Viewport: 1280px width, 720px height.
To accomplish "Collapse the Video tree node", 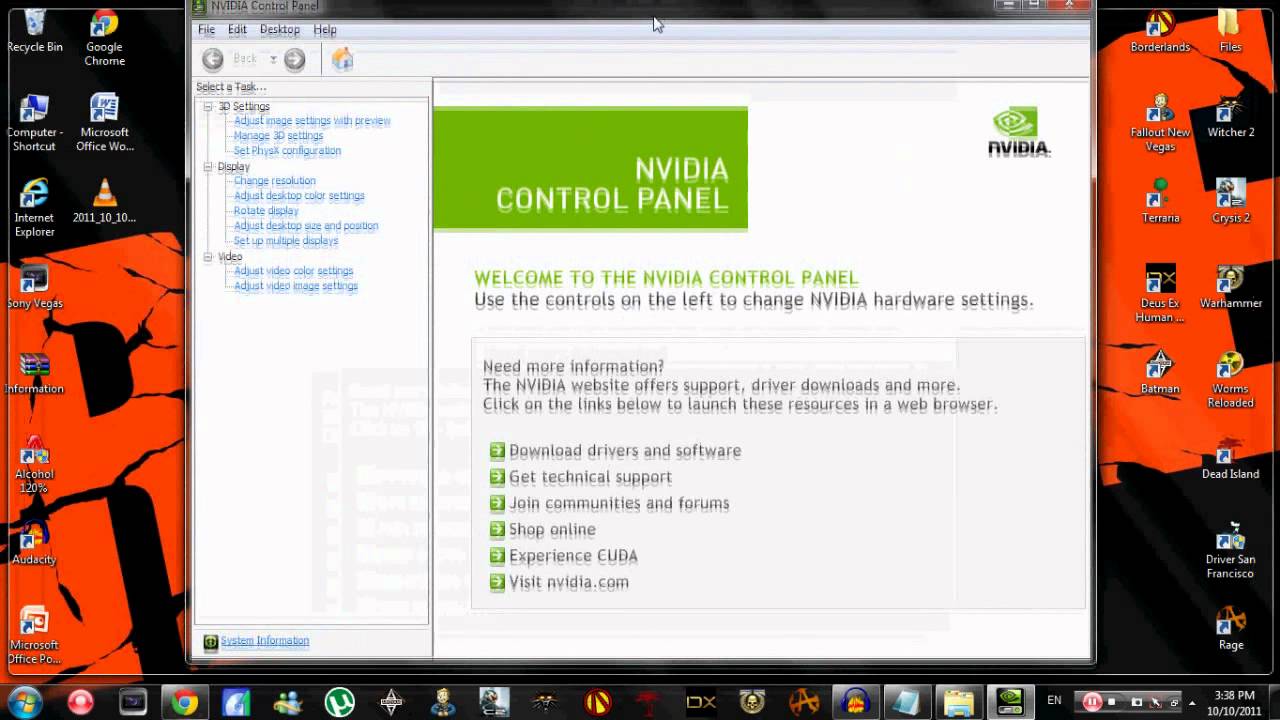I will pos(208,257).
